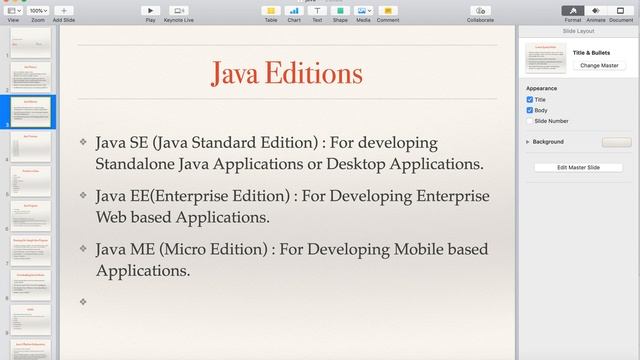Expand the Background section

(527, 142)
